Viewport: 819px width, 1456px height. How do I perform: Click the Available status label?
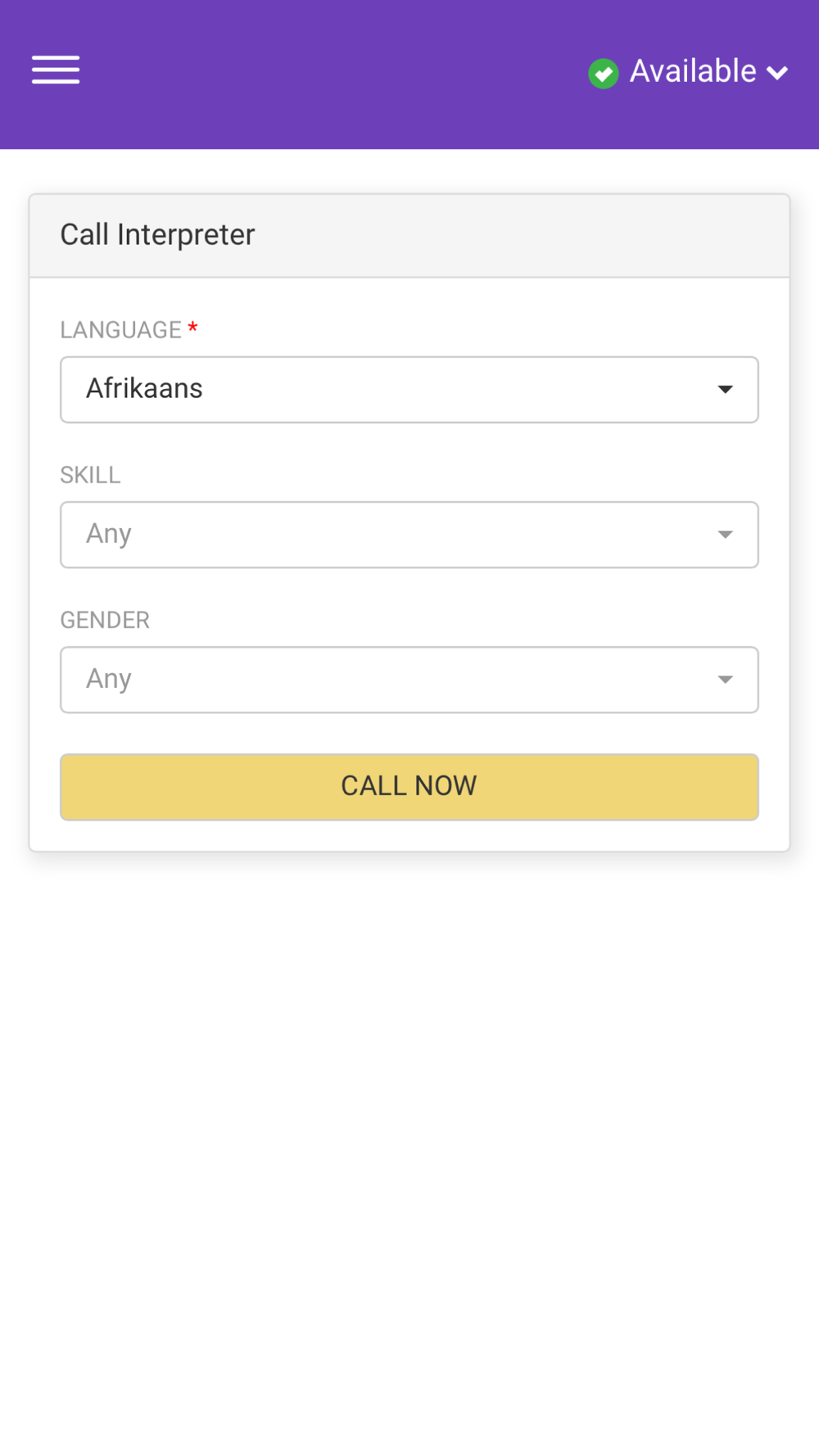pos(692,72)
